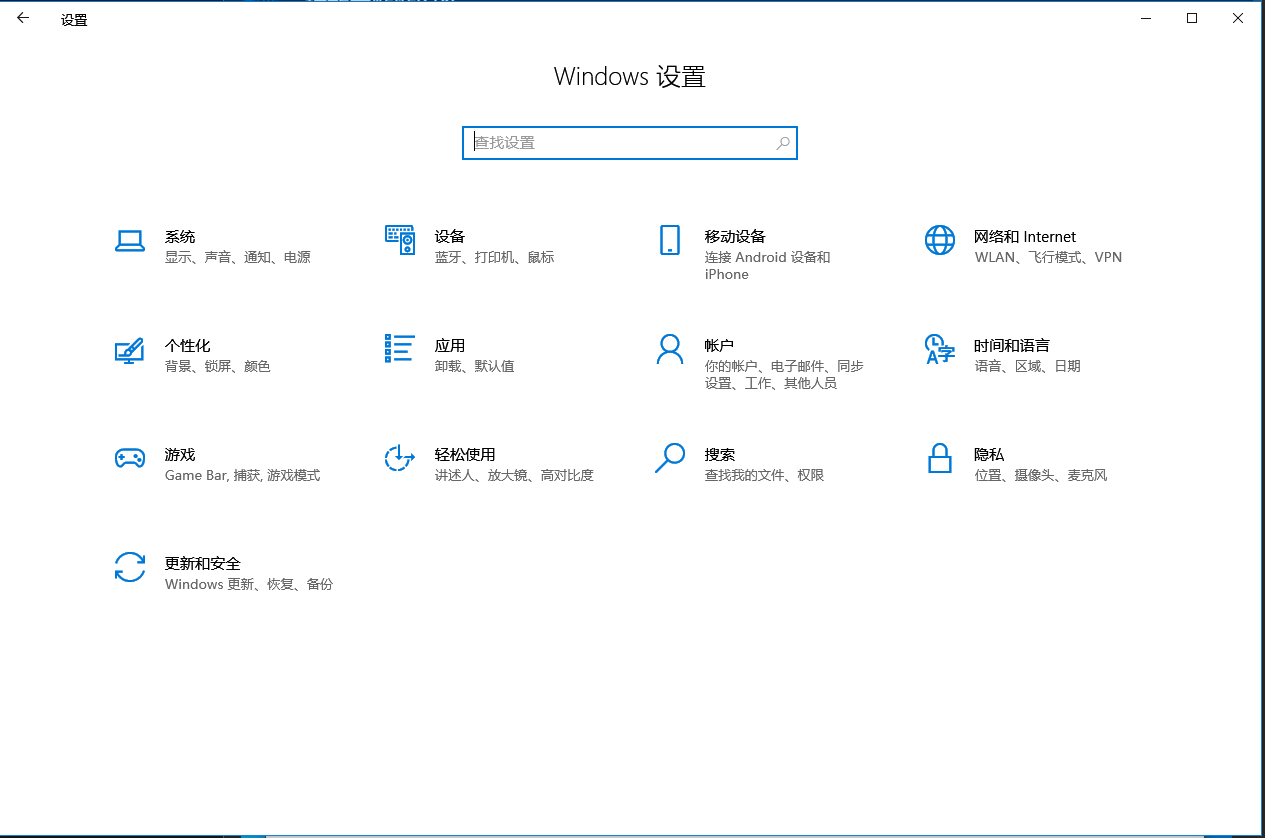This screenshot has width=1265, height=838.
Task: Open the 移动设备 phone icon
Action: pos(670,240)
